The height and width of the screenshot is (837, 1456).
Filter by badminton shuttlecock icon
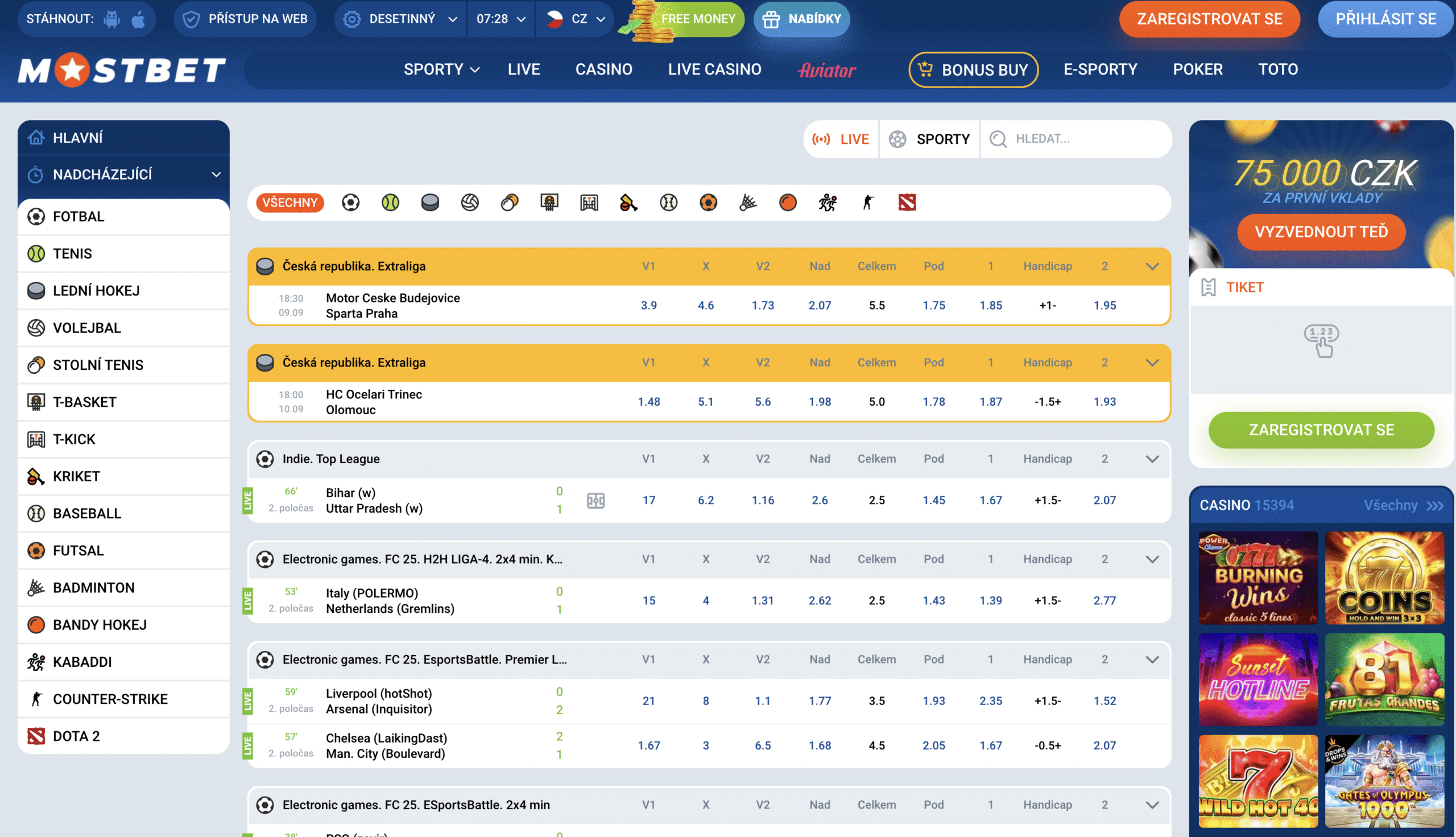(748, 203)
